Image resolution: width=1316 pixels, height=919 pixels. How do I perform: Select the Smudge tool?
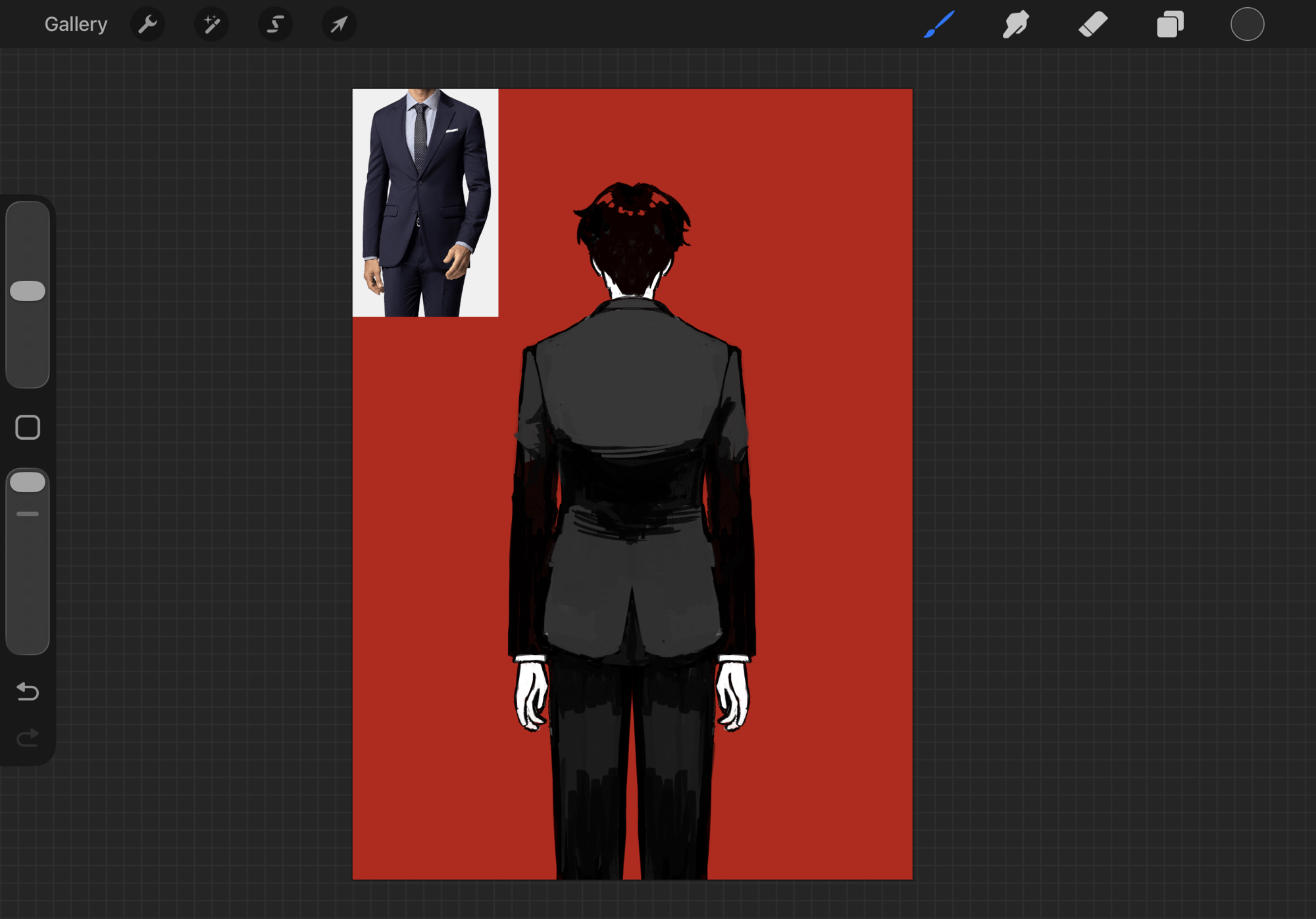(x=1015, y=25)
